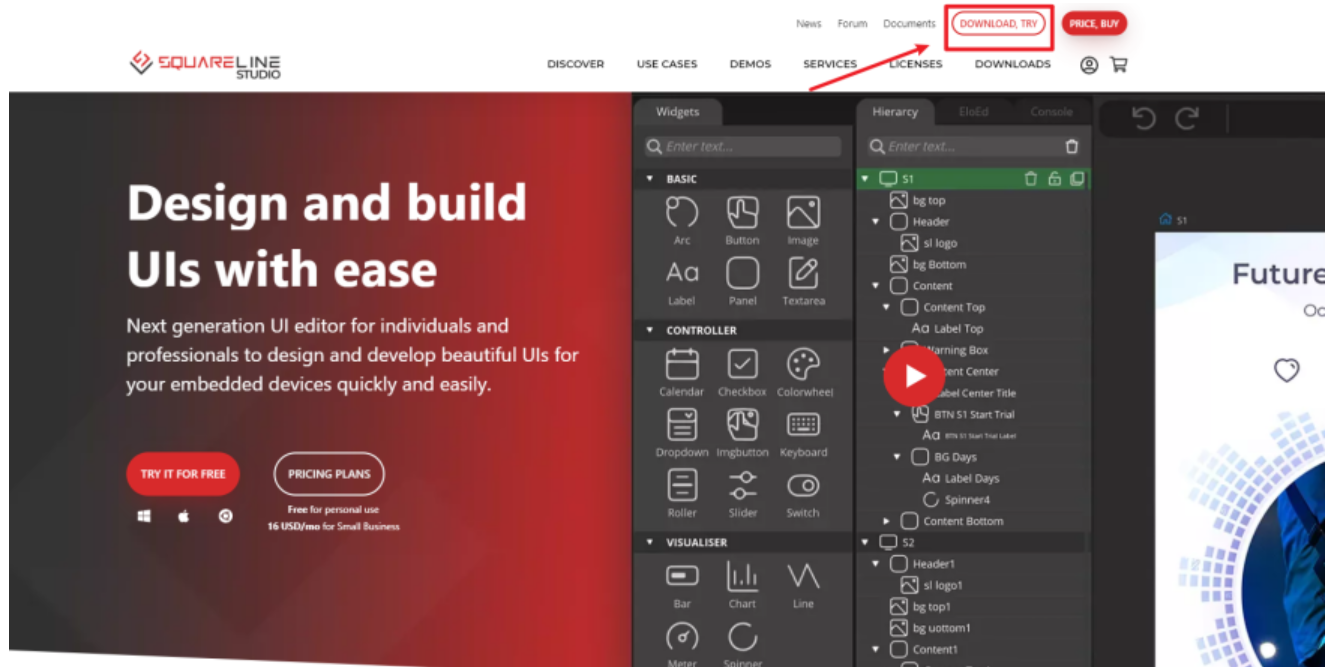Viewport: 1325px width, 667px height.
Task: Select the Button widget icon
Action: pyautogui.click(x=742, y=213)
